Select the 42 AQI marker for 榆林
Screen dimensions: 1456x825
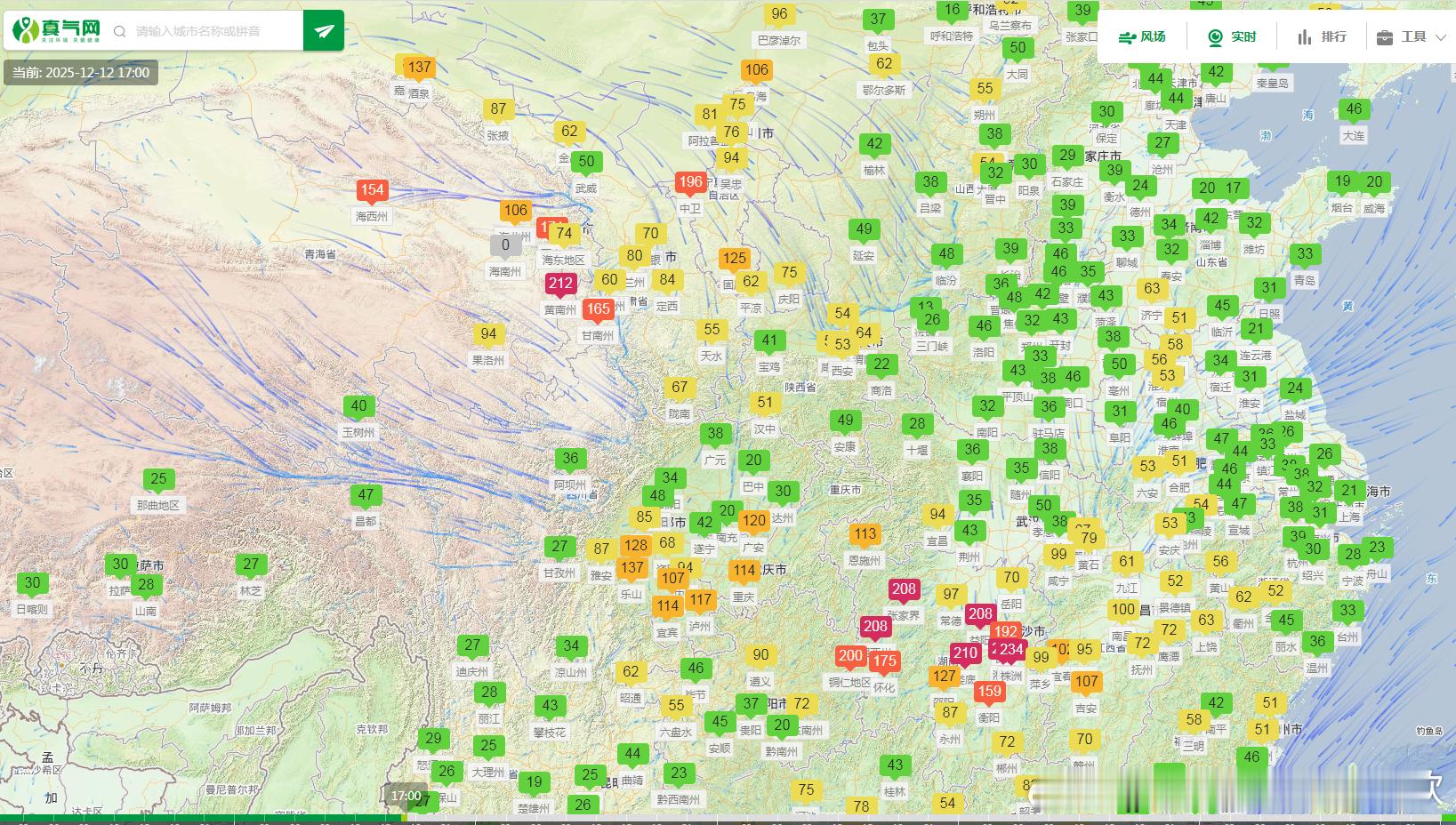pos(874,145)
